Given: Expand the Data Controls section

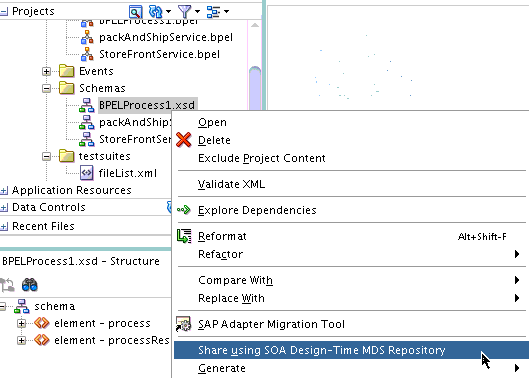Looking at the screenshot, I should (4, 208).
